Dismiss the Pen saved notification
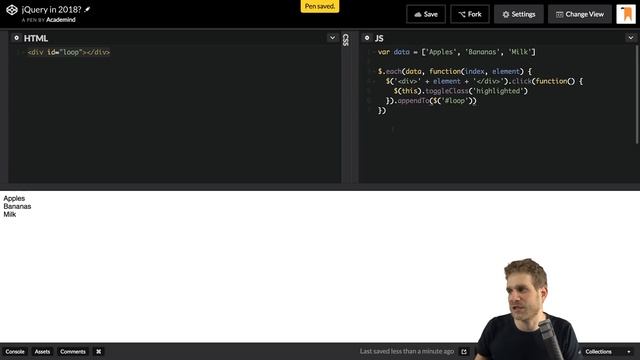The width and height of the screenshot is (640, 360). [320, 6]
